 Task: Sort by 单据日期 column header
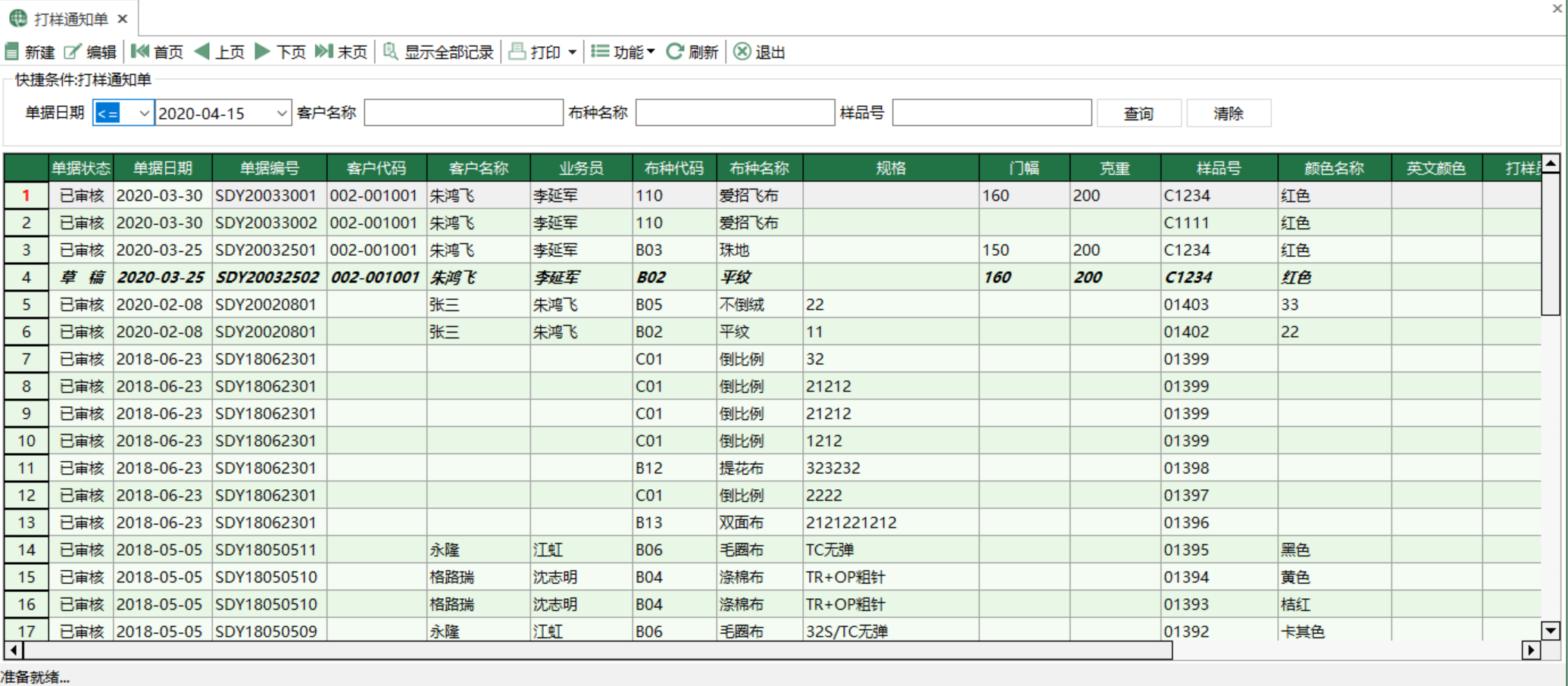(163, 168)
